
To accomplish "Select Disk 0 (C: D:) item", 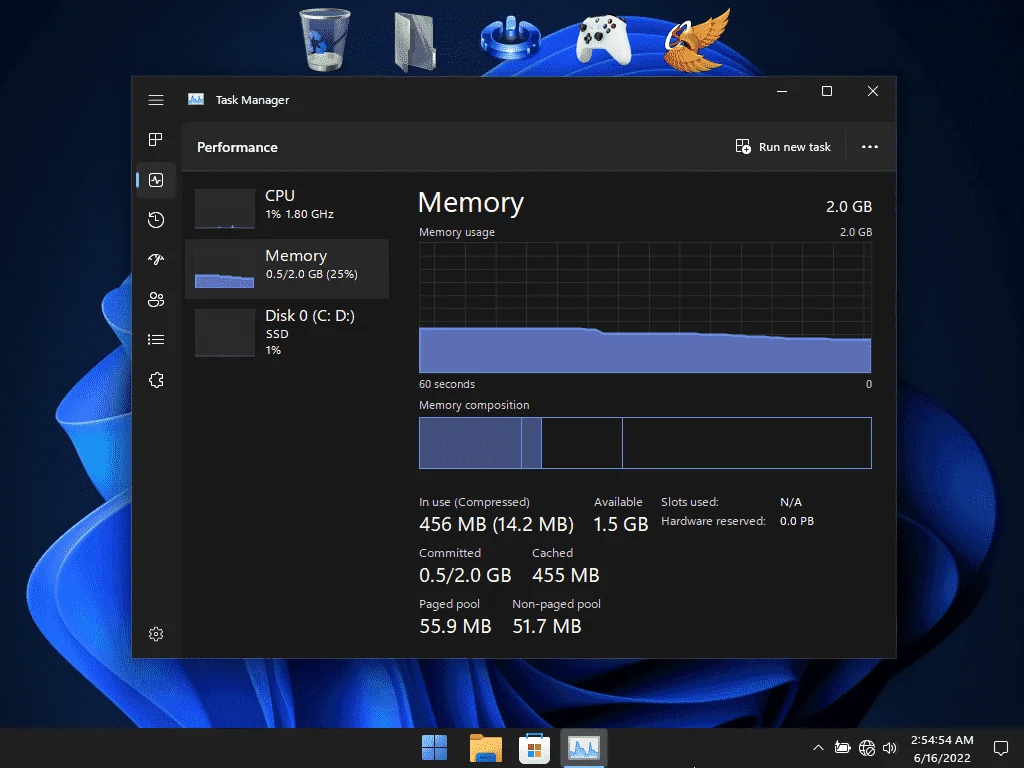I will click(x=287, y=332).
